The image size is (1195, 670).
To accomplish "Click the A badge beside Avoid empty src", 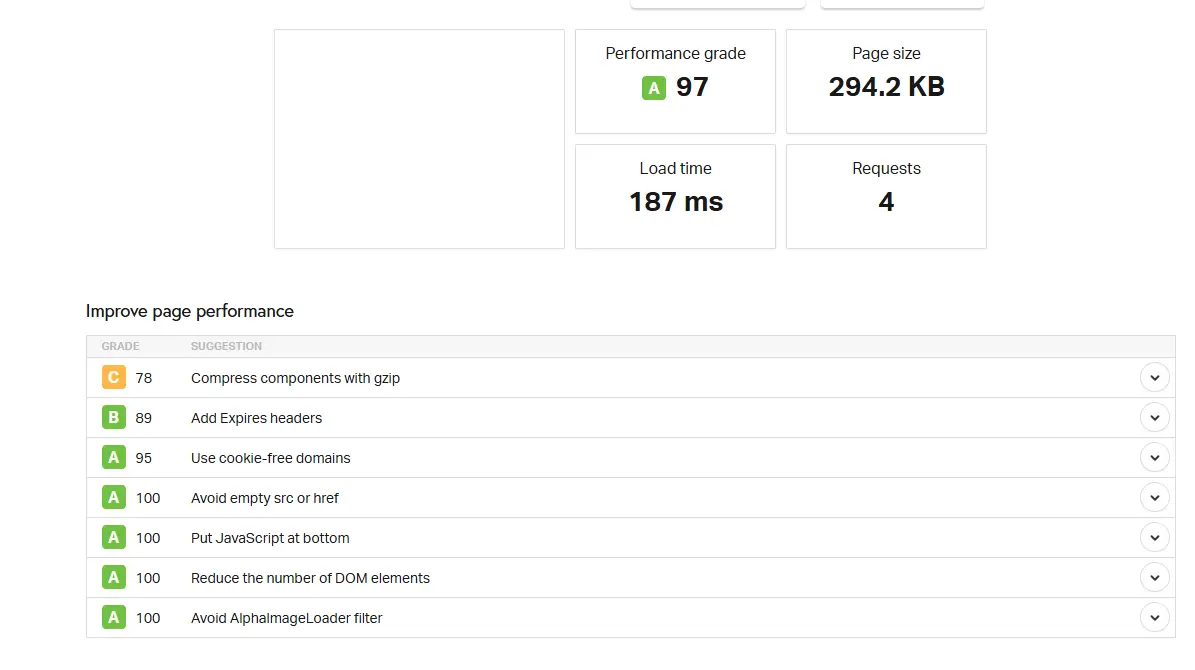I will (113, 497).
